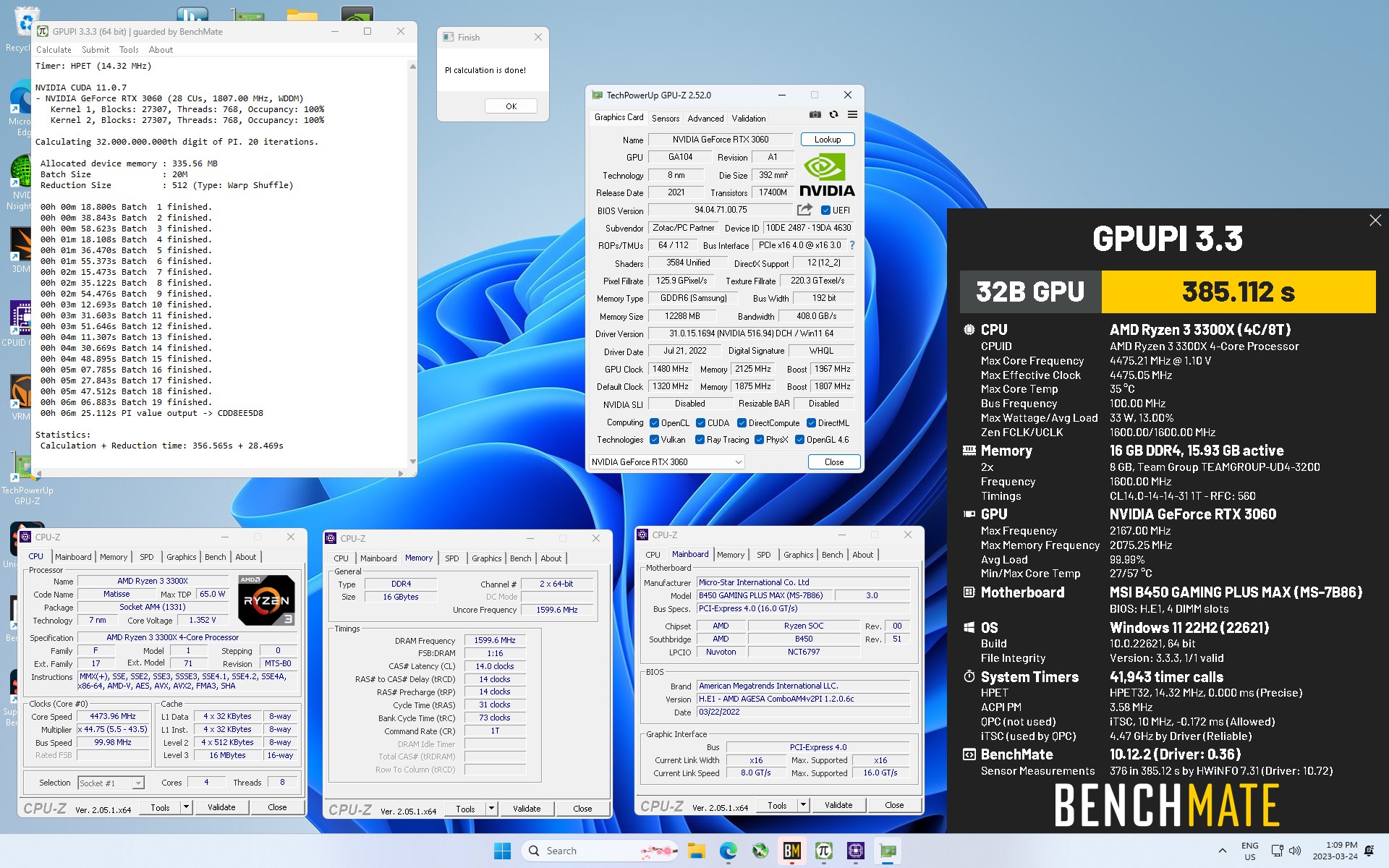
Task: Close the BenchMate result panel
Action: coord(1375,221)
